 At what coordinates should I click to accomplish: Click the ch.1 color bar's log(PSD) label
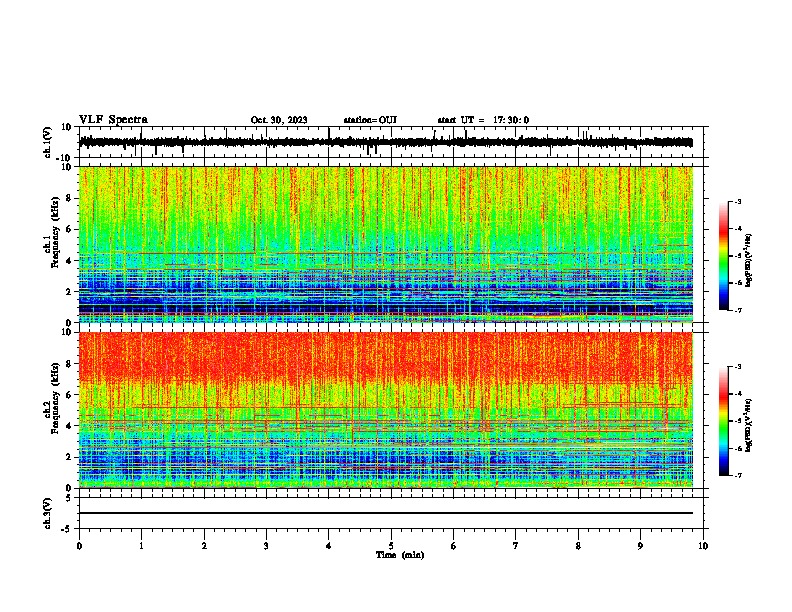(749, 261)
